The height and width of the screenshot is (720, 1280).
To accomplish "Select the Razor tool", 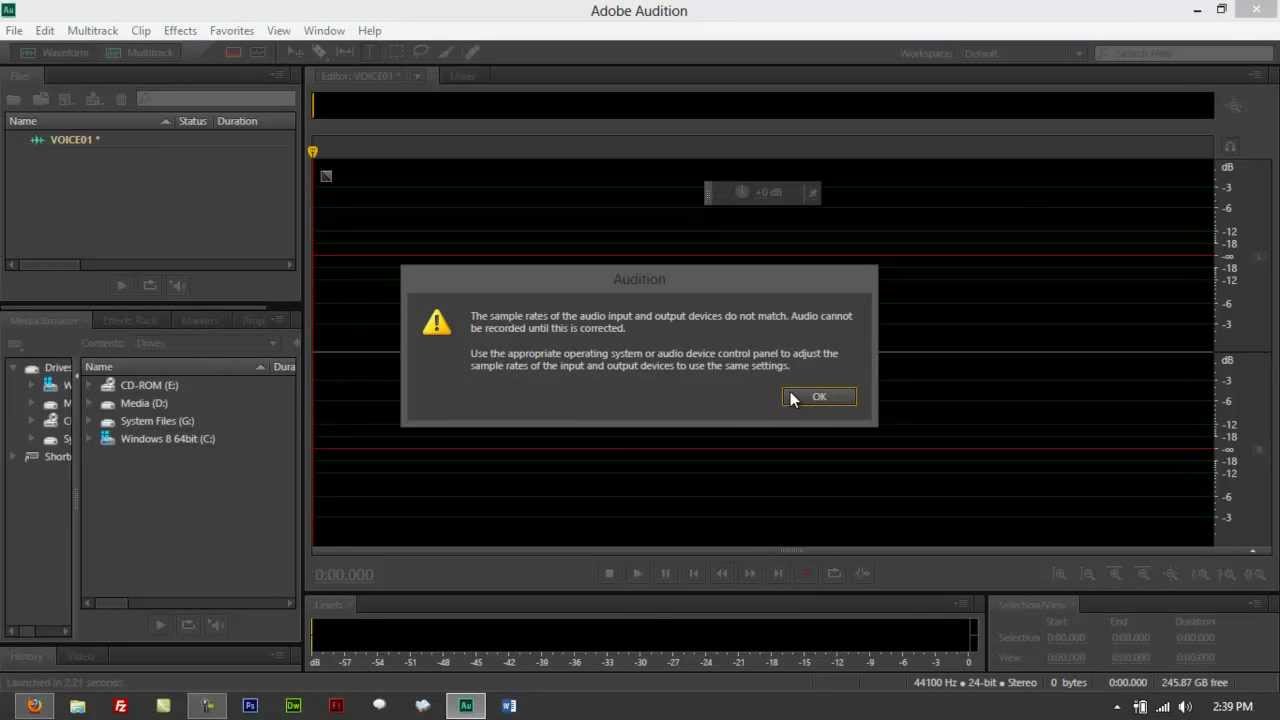I will tap(320, 53).
